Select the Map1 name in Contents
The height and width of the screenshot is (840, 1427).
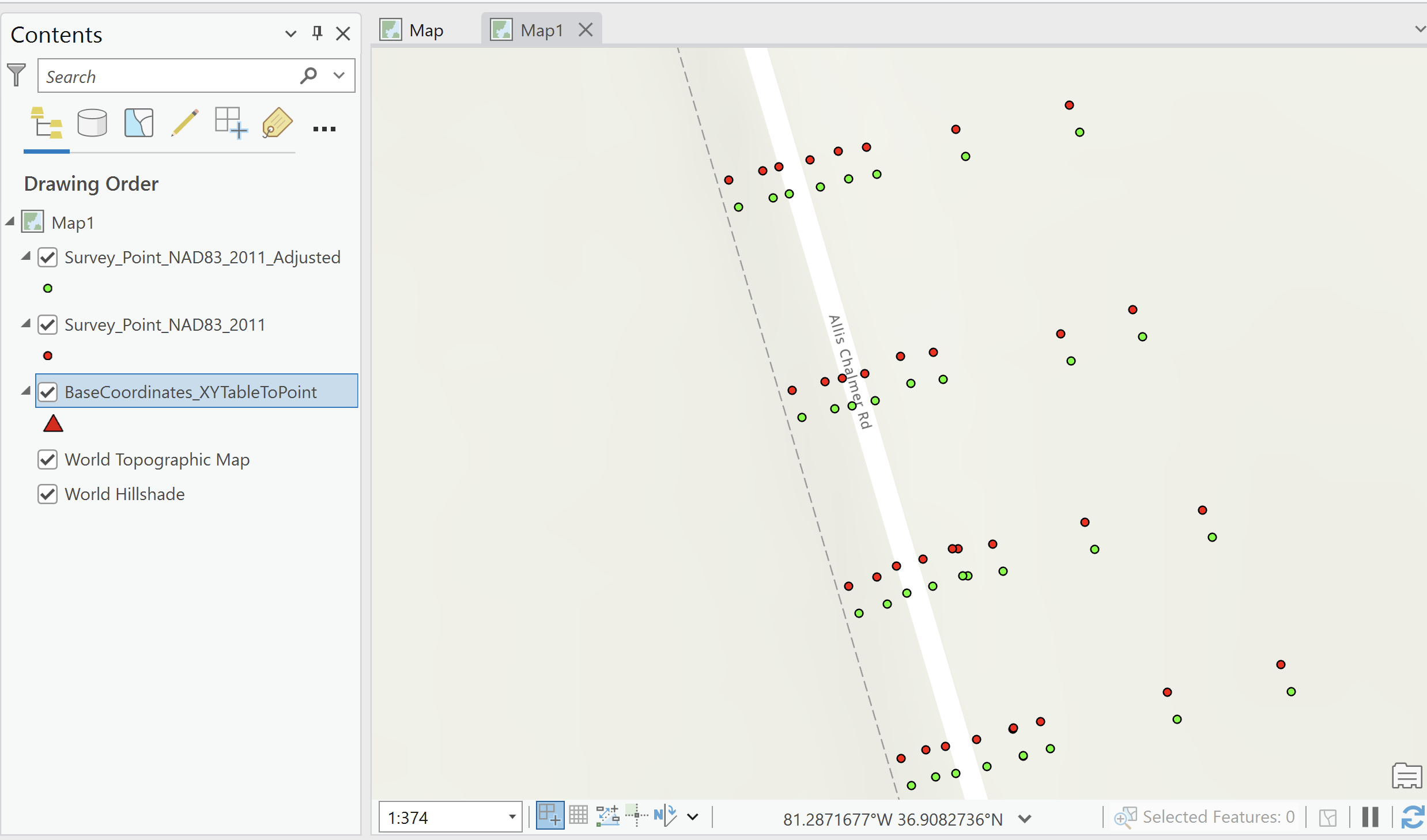pyautogui.click(x=73, y=222)
